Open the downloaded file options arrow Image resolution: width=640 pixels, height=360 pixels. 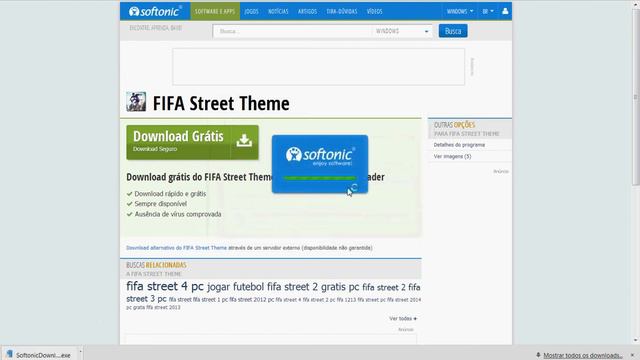80,352
